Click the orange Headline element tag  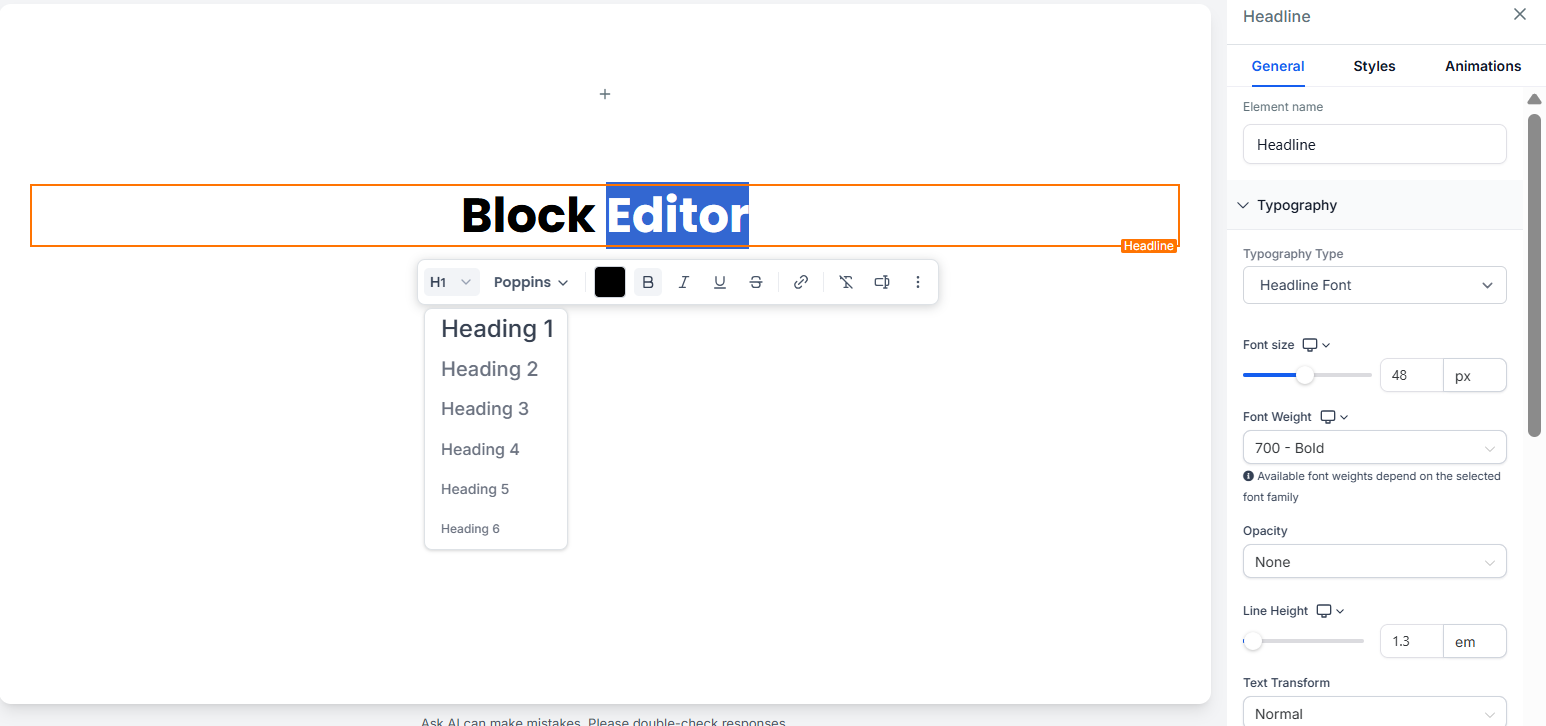(1148, 246)
